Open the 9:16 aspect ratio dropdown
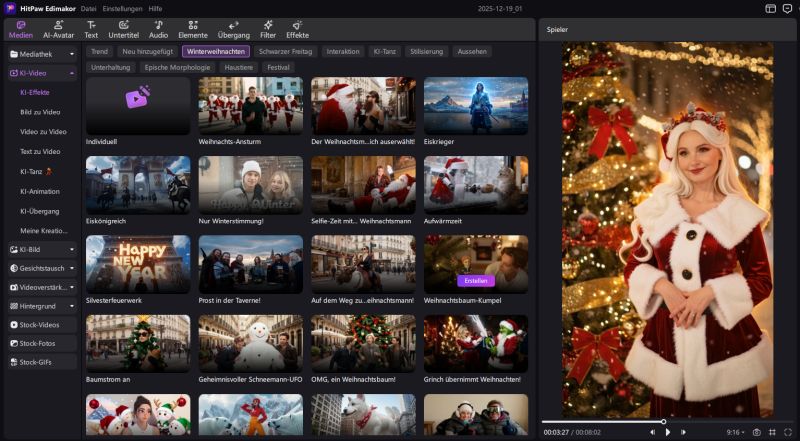 [736, 432]
